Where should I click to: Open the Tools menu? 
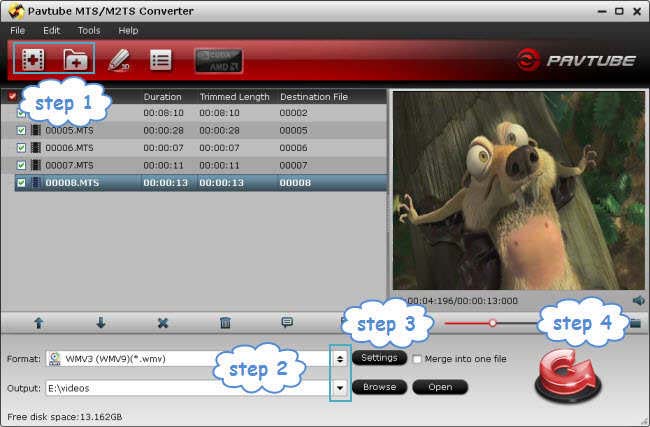click(88, 31)
